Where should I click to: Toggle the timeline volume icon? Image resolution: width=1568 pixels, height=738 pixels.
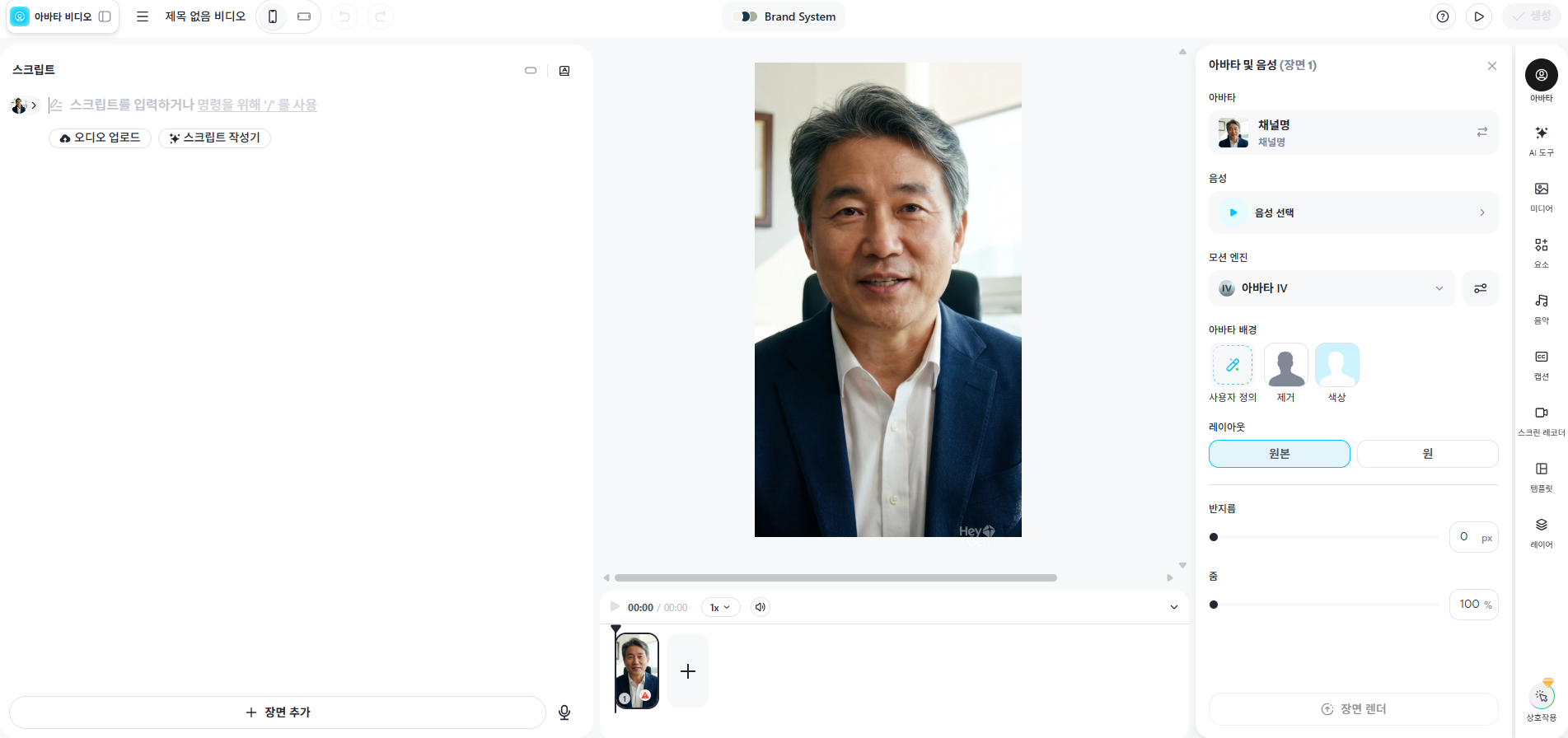coord(761,607)
